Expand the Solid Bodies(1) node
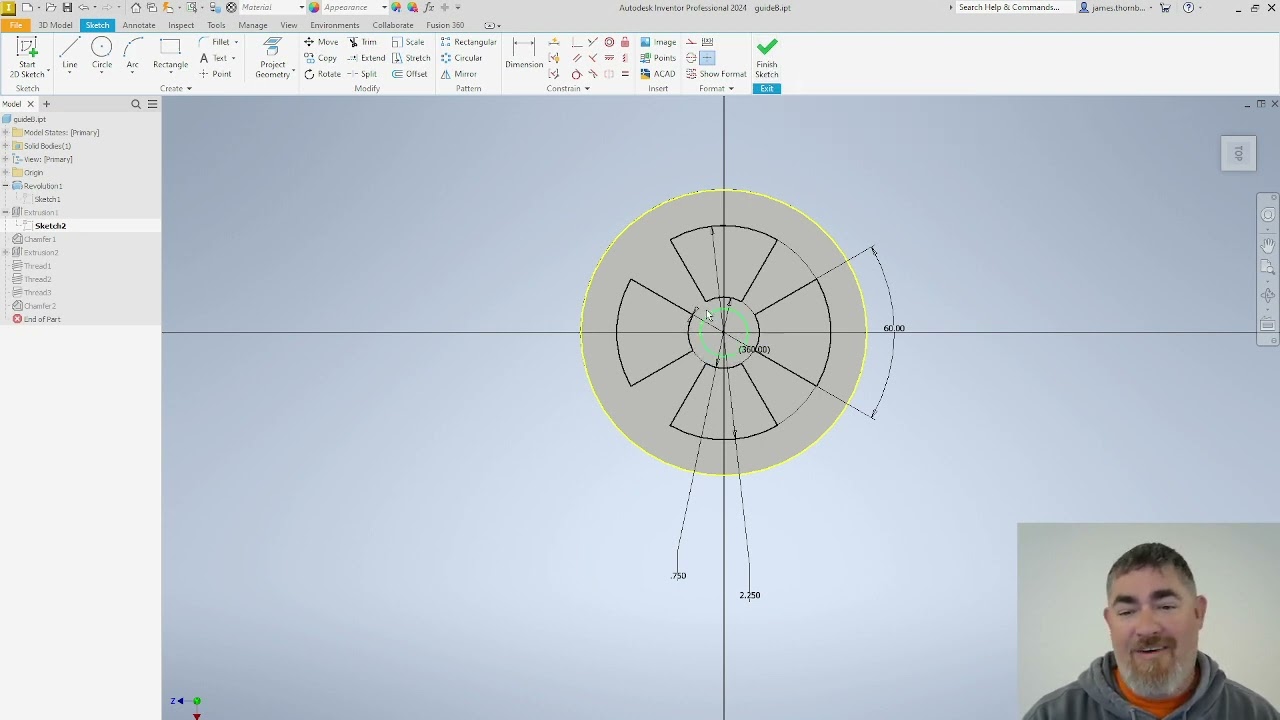Image resolution: width=1280 pixels, height=720 pixels. (x=5, y=146)
